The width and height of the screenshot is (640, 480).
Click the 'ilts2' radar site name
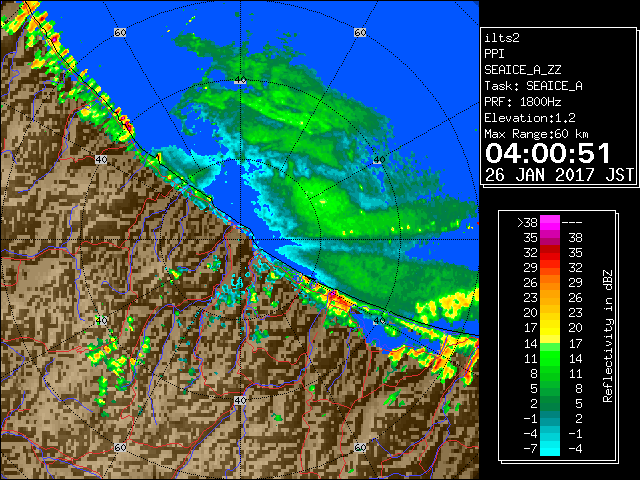click(502, 38)
